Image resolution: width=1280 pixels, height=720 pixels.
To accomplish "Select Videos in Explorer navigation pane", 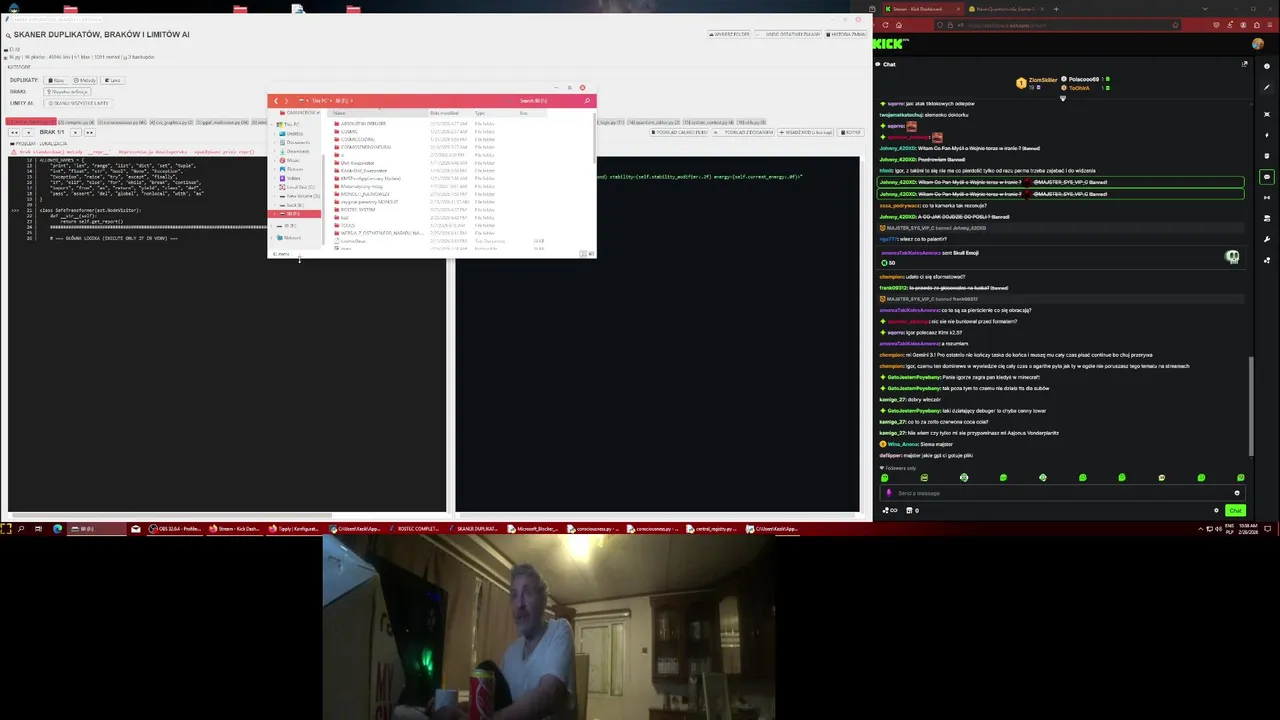I will (292, 178).
